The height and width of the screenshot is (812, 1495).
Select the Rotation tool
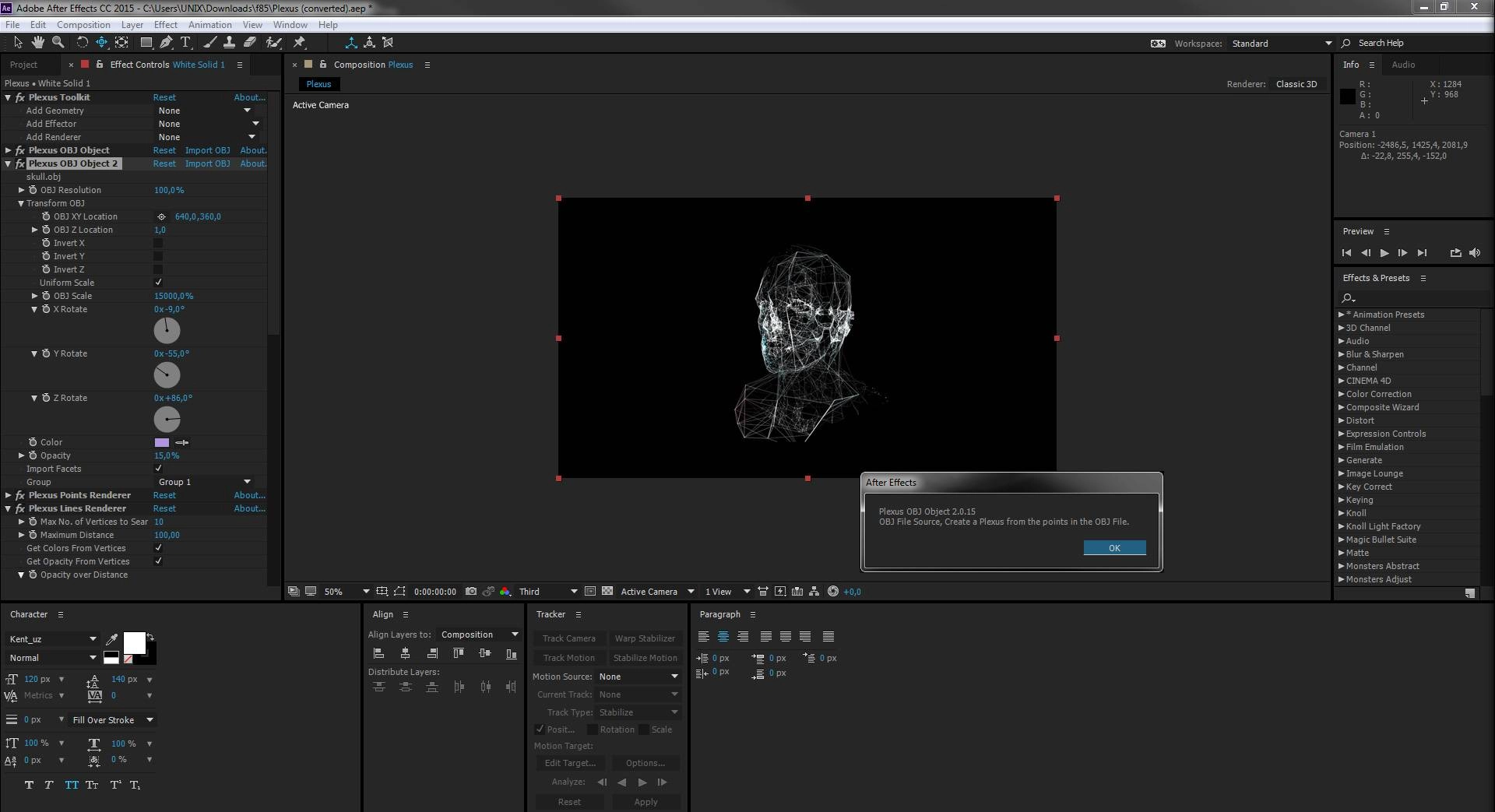point(82,42)
